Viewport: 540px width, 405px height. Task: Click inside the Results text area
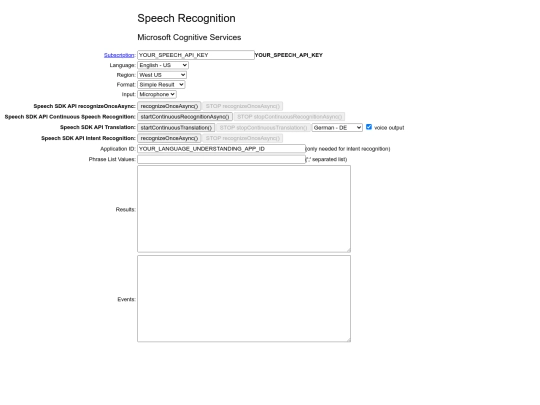244,209
